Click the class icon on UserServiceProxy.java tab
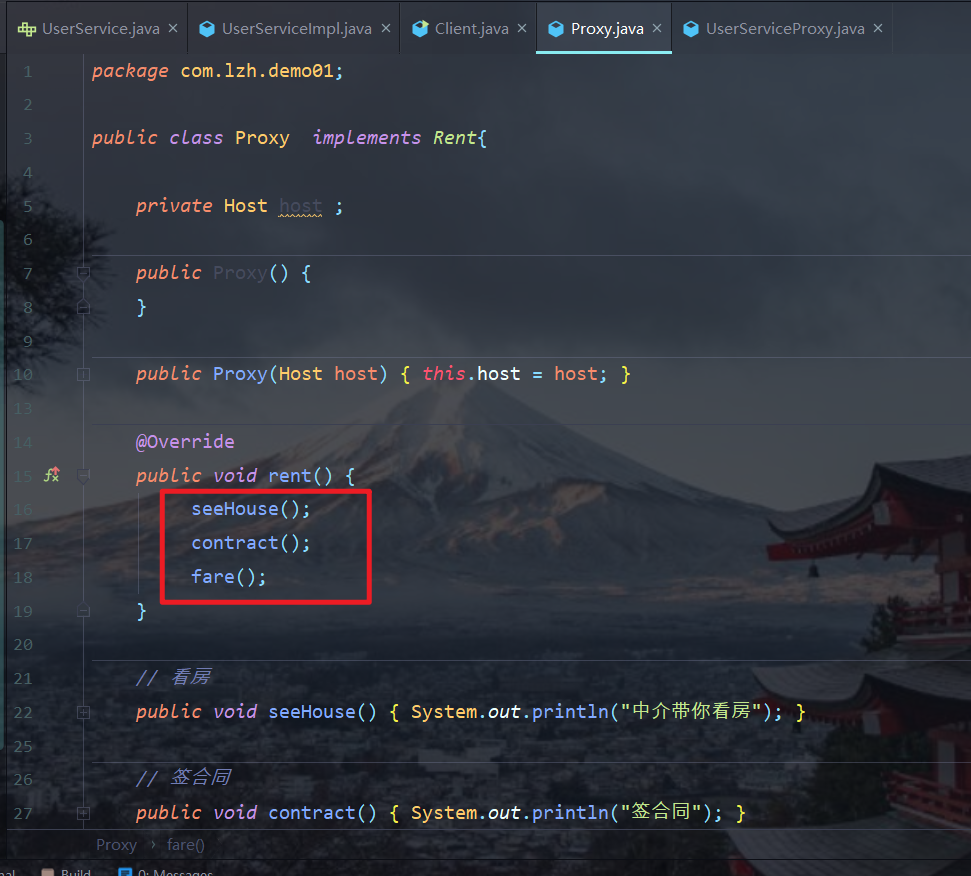Image resolution: width=971 pixels, height=876 pixels. [x=691, y=29]
